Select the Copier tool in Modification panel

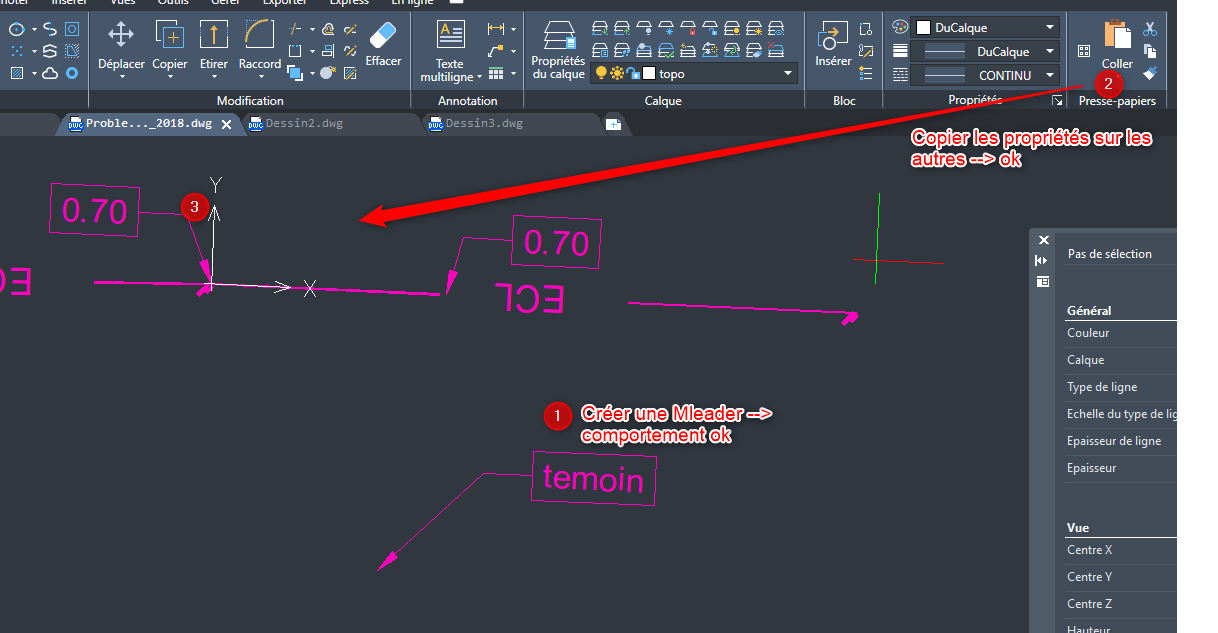point(170,45)
